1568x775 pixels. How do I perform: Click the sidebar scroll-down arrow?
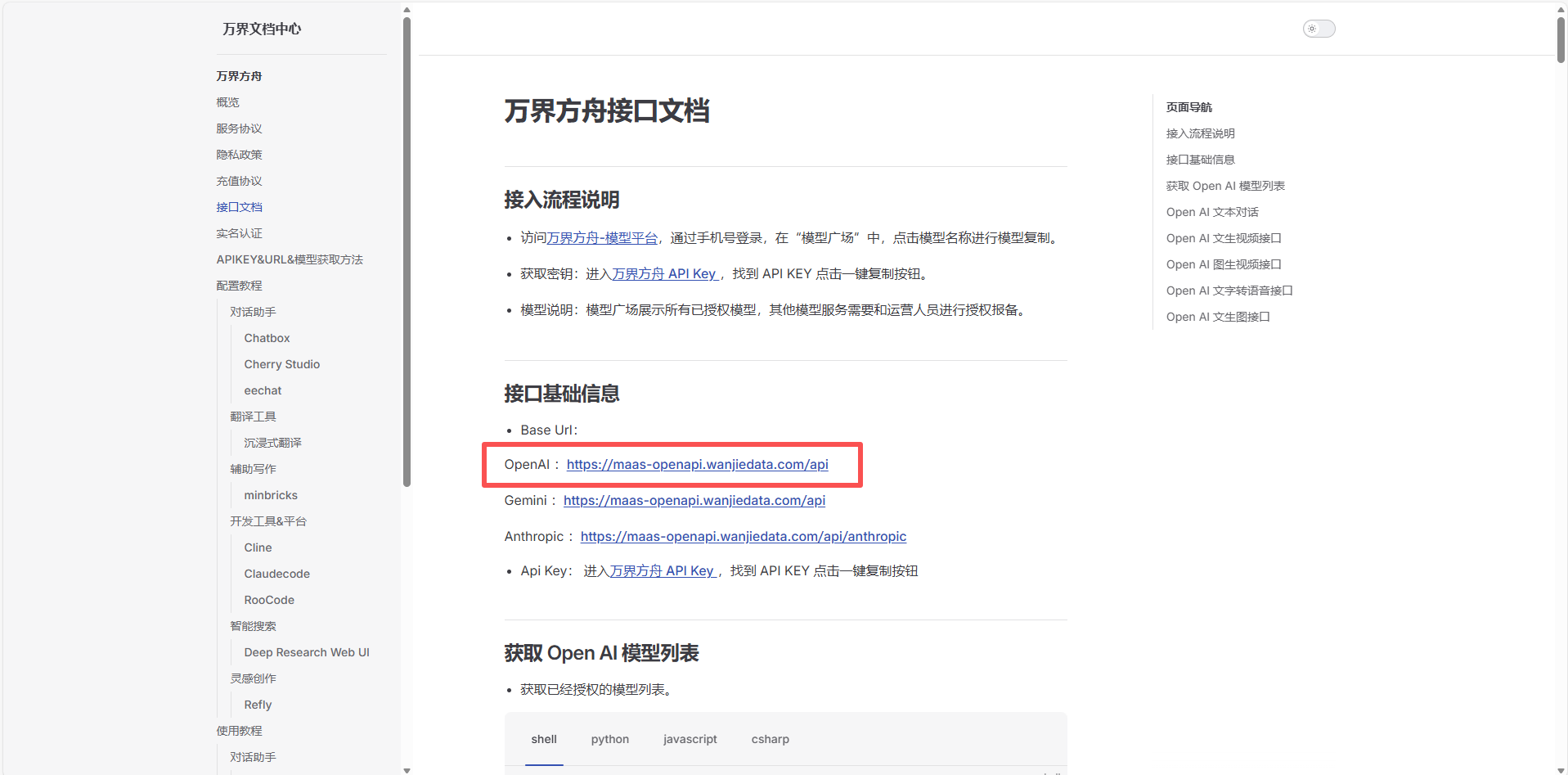click(x=407, y=769)
